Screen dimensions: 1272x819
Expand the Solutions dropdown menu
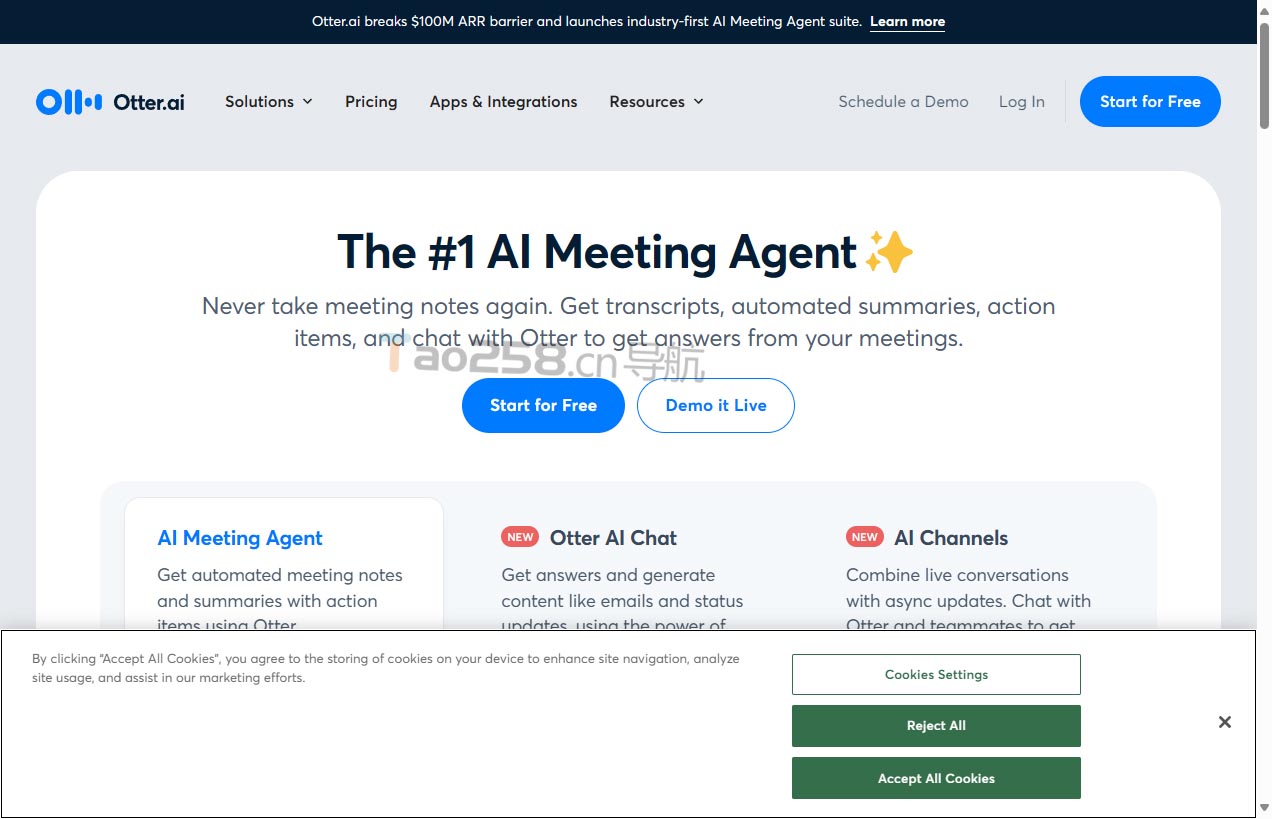[269, 102]
